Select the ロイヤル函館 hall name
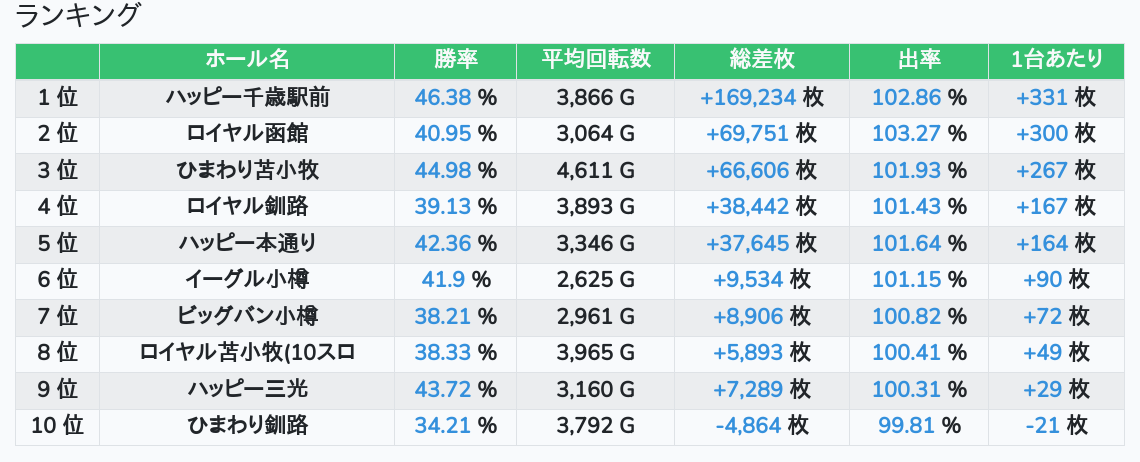1140x462 pixels. coord(247,134)
